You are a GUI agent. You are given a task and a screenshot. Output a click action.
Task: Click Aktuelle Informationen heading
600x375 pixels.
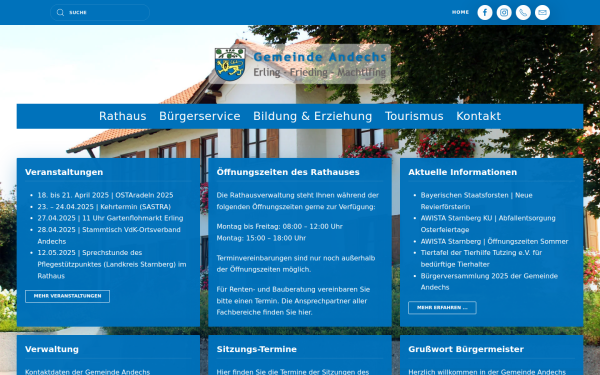[462, 172]
